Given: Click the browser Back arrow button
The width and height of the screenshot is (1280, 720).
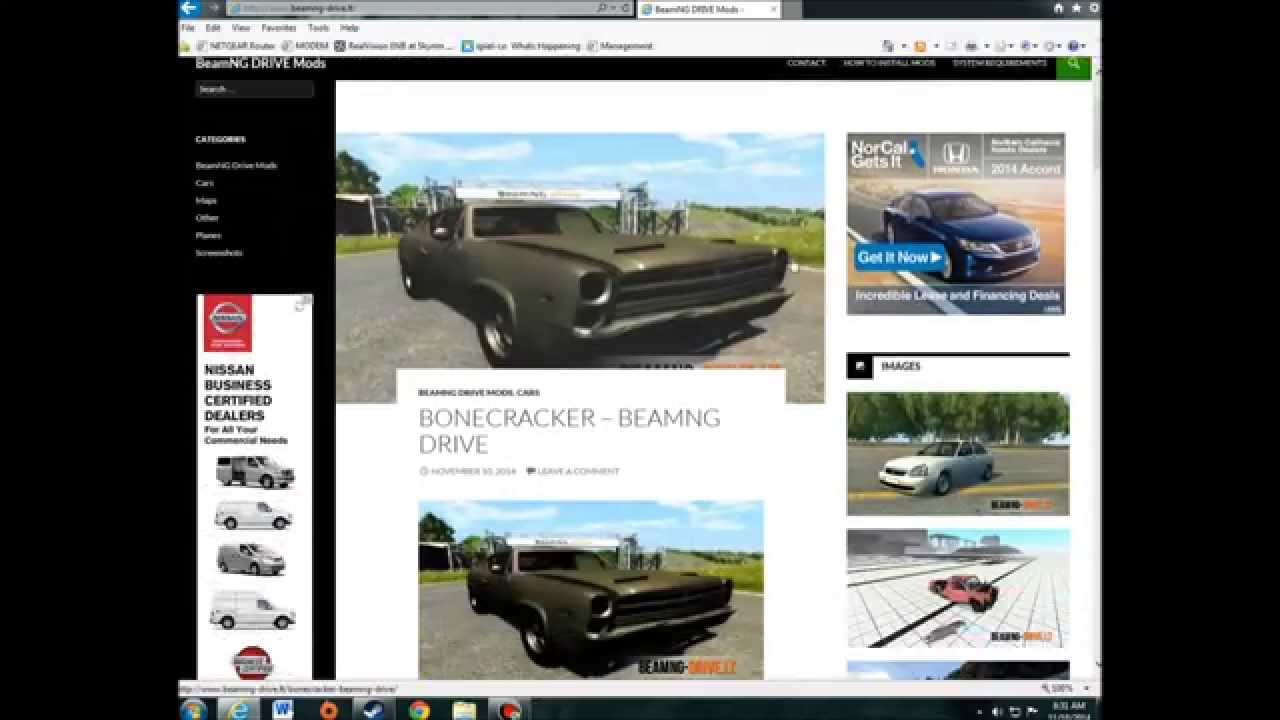Looking at the screenshot, I should (189, 8).
